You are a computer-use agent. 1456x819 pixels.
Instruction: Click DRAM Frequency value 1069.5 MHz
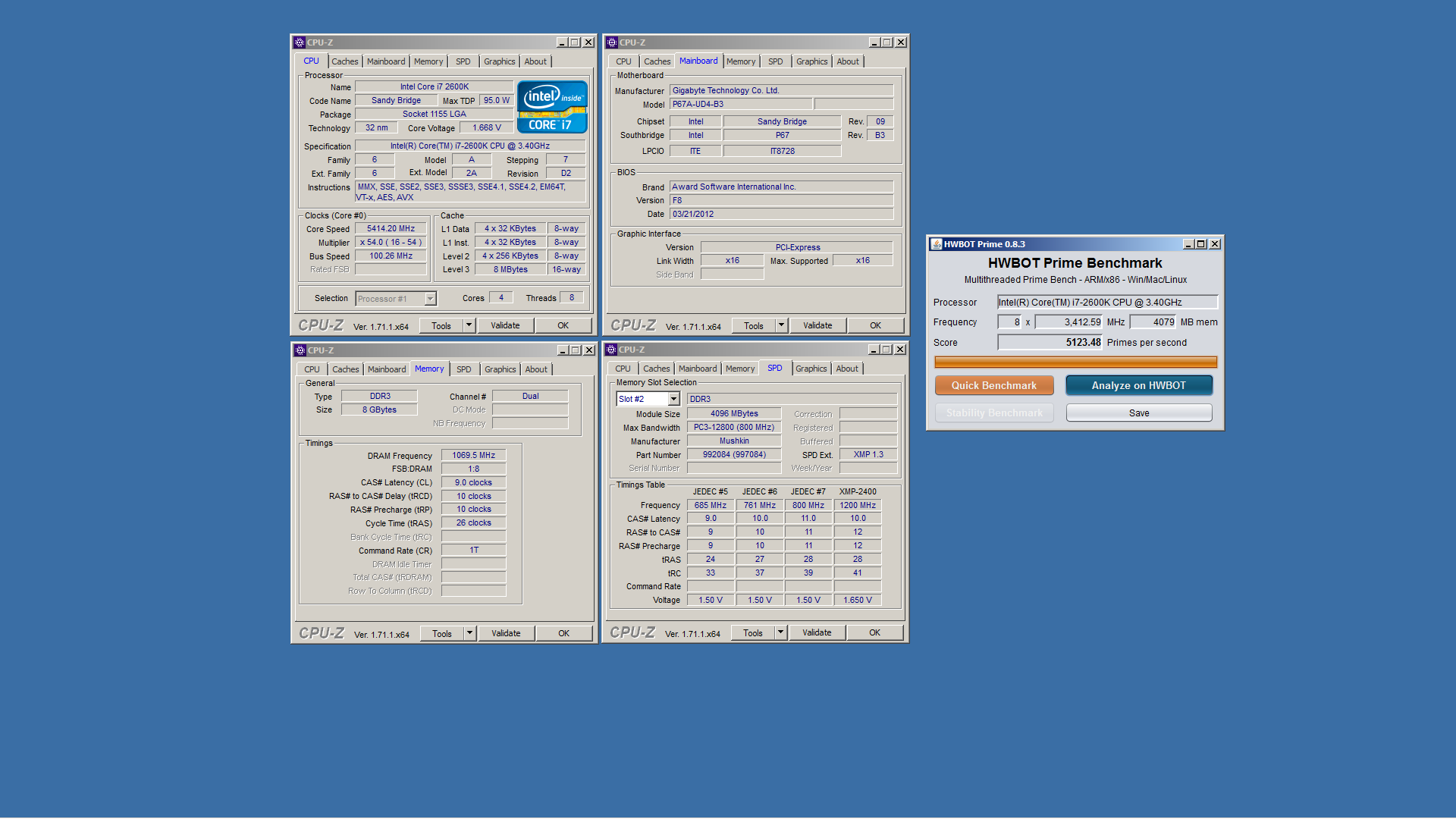[x=474, y=455]
